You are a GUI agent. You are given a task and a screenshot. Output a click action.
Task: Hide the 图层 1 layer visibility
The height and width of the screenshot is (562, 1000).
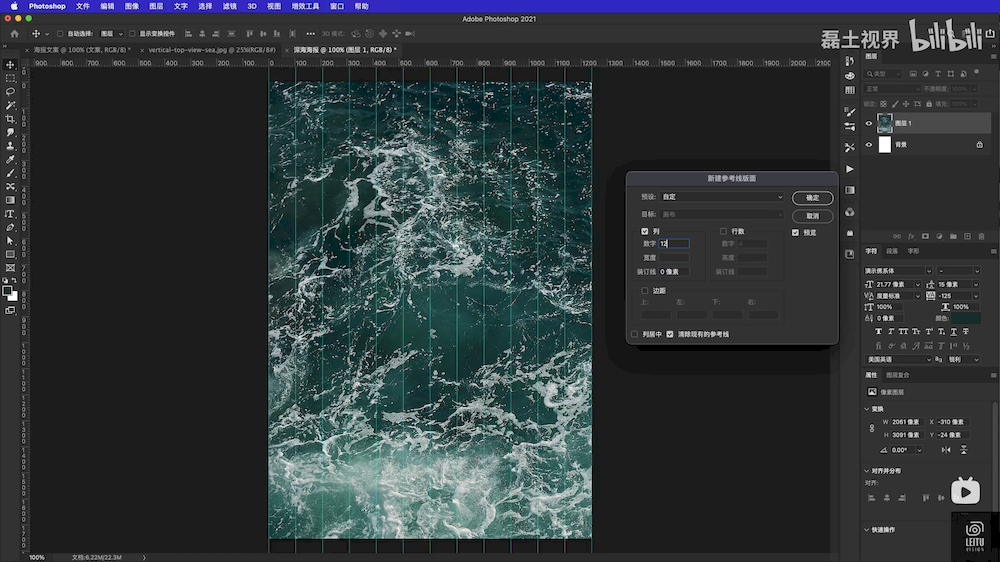click(868, 123)
